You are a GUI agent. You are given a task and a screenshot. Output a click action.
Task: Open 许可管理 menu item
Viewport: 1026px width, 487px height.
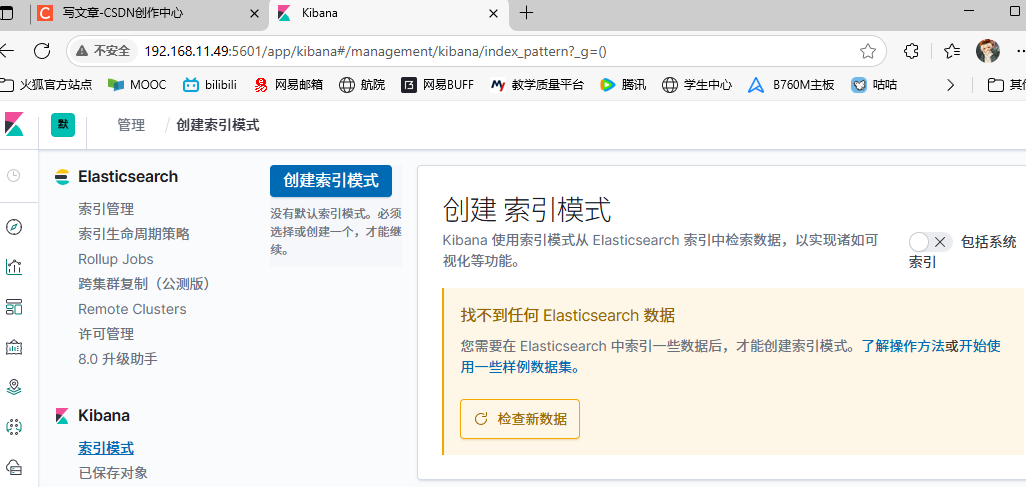click(x=106, y=334)
